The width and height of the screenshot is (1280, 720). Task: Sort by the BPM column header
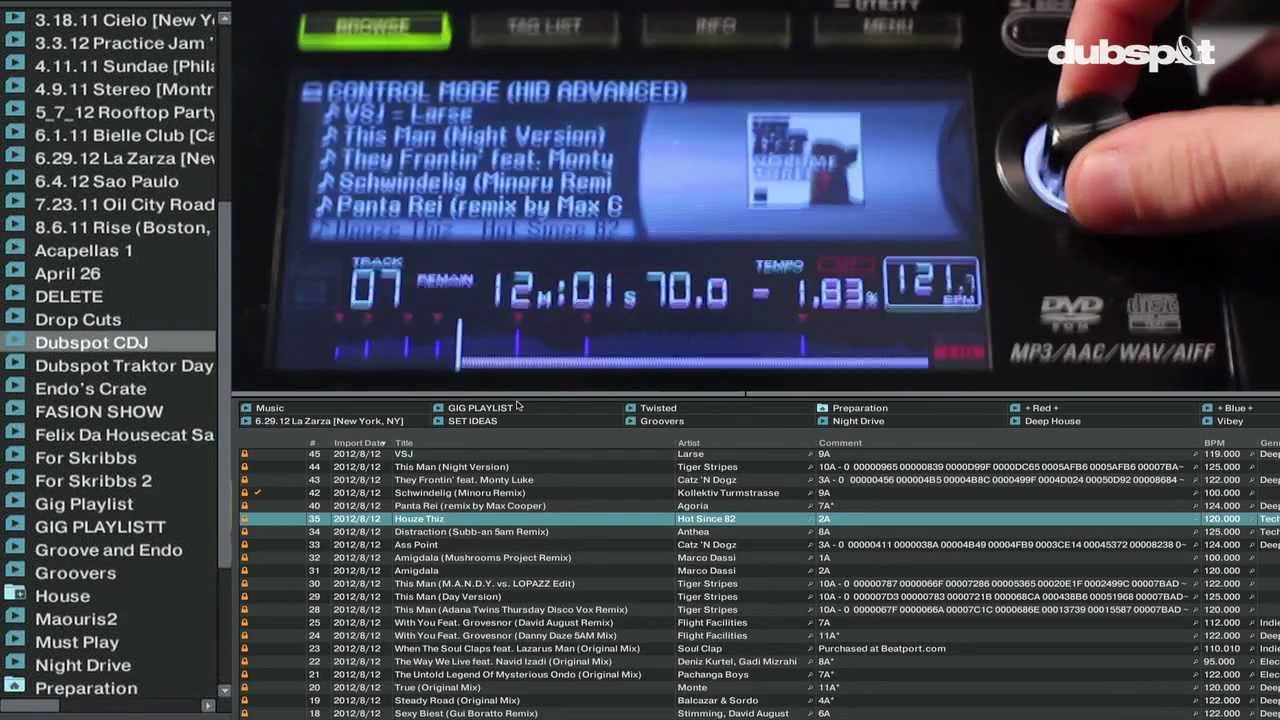[x=1214, y=443]
